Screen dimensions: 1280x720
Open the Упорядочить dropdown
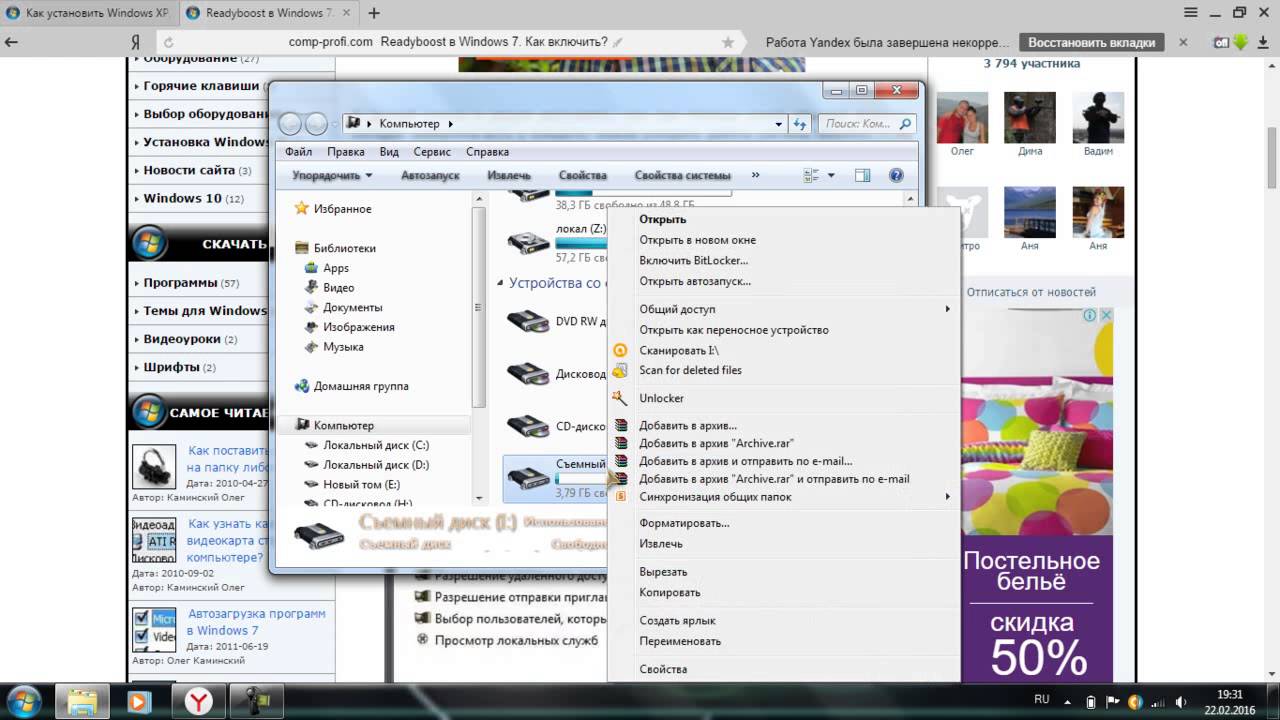332,175
